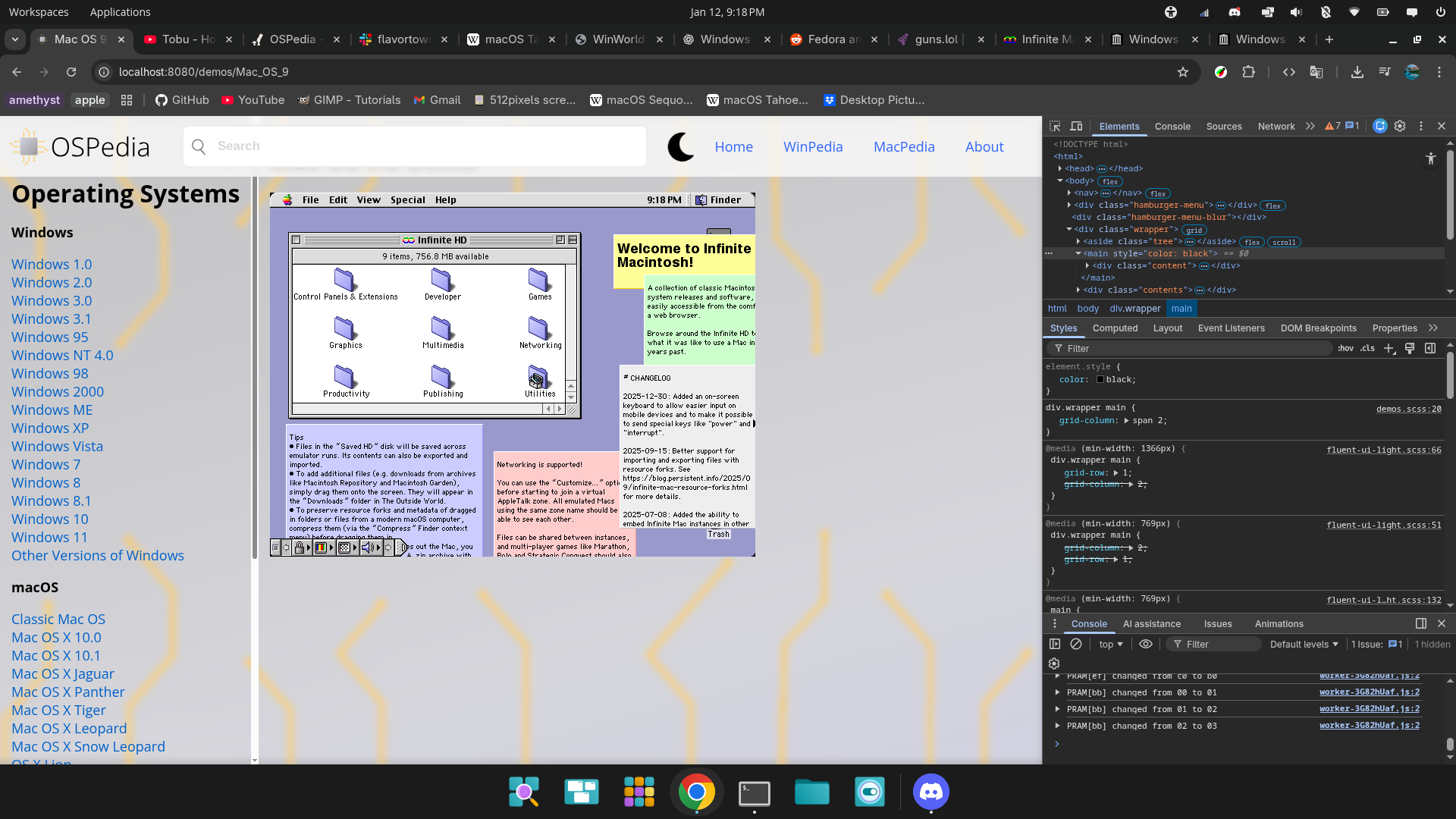Click the MacPedia navigation link
The width and height of the screenshot is (1456, 819).
click(904, 146)
